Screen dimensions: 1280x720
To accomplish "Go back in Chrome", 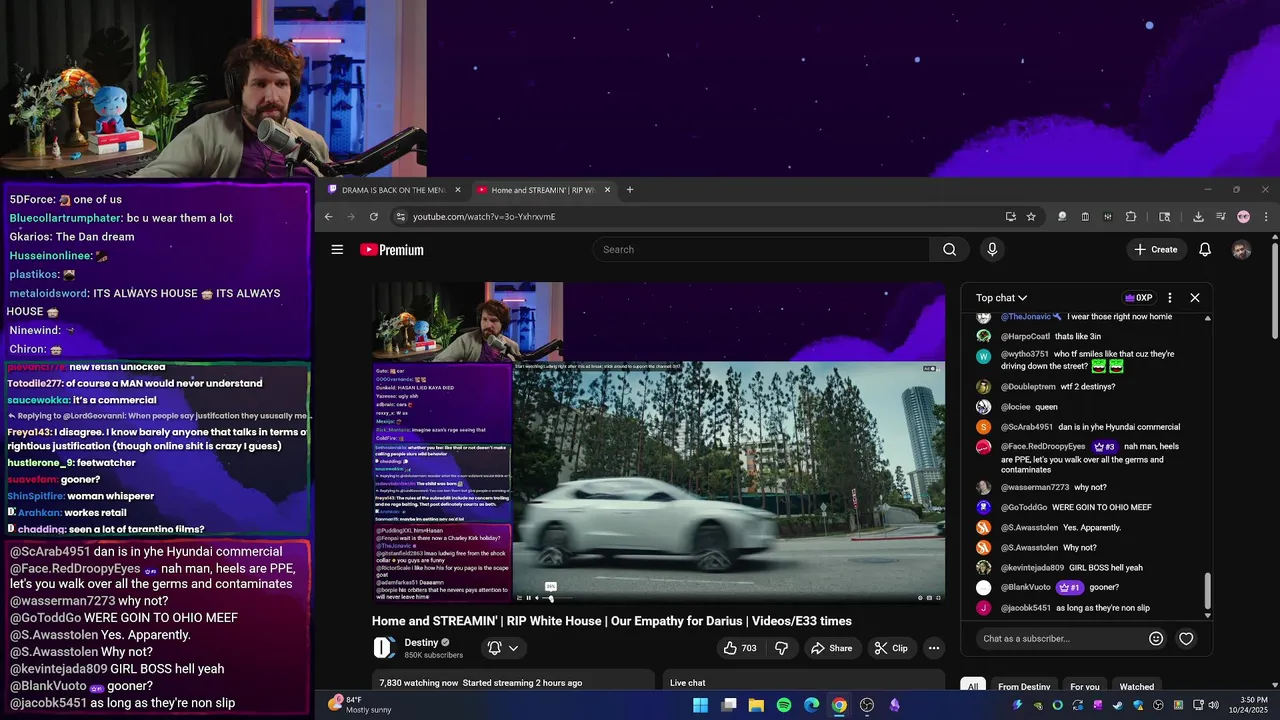I will [x=329, y=216].
